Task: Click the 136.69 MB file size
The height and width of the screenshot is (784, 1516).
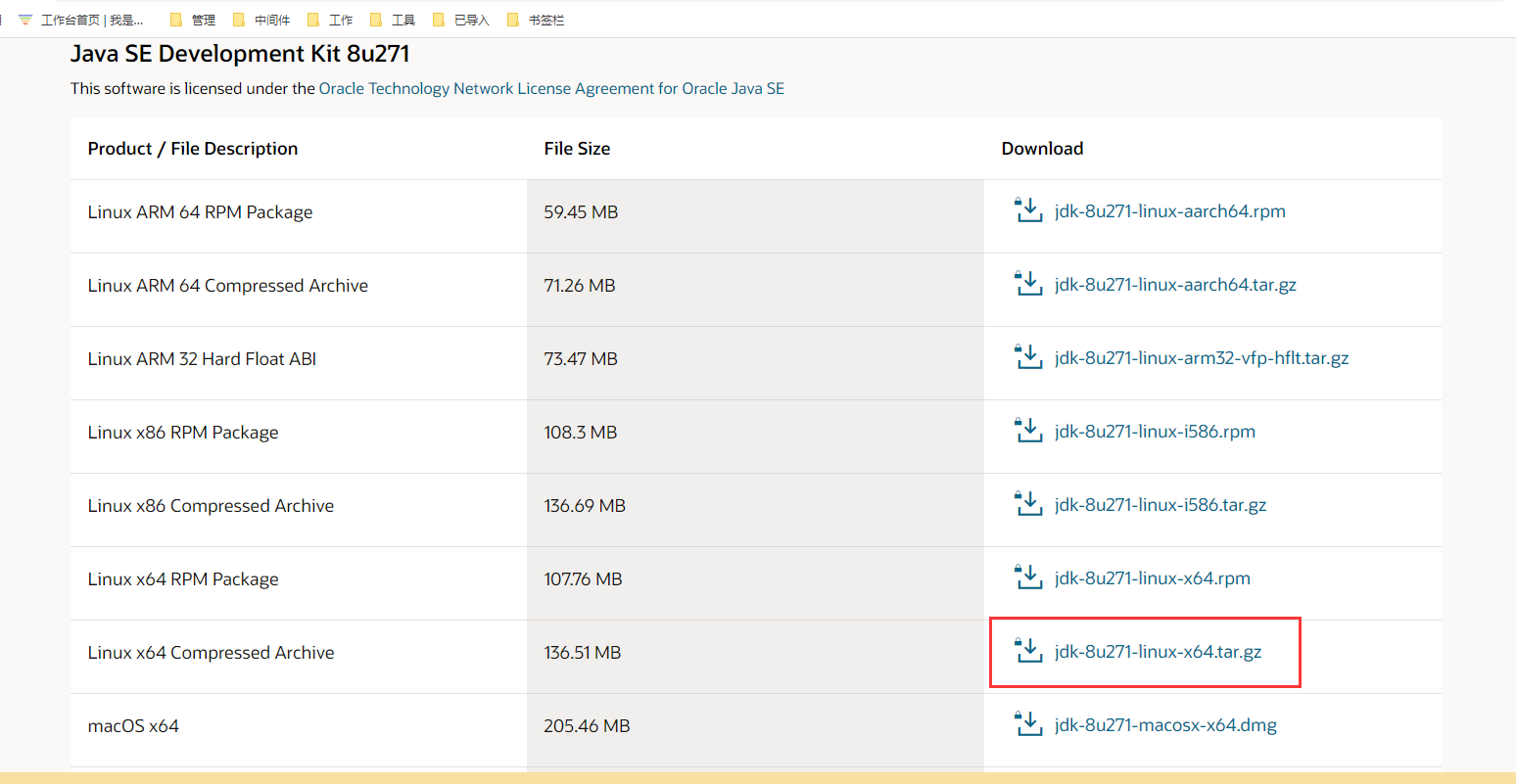Action: point(585,506)
